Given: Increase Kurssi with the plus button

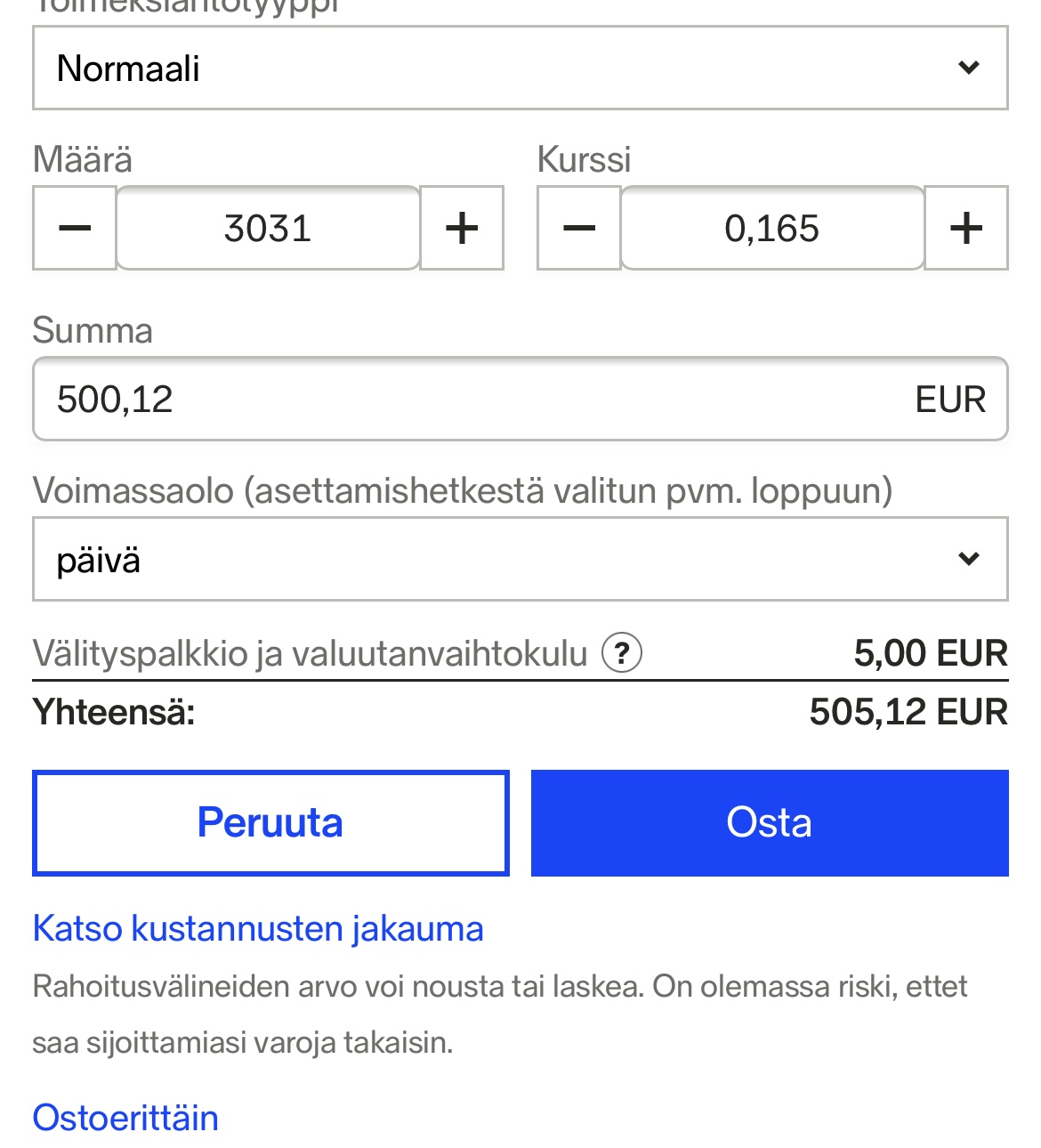Looking at the screenshot, I should 966,228.
